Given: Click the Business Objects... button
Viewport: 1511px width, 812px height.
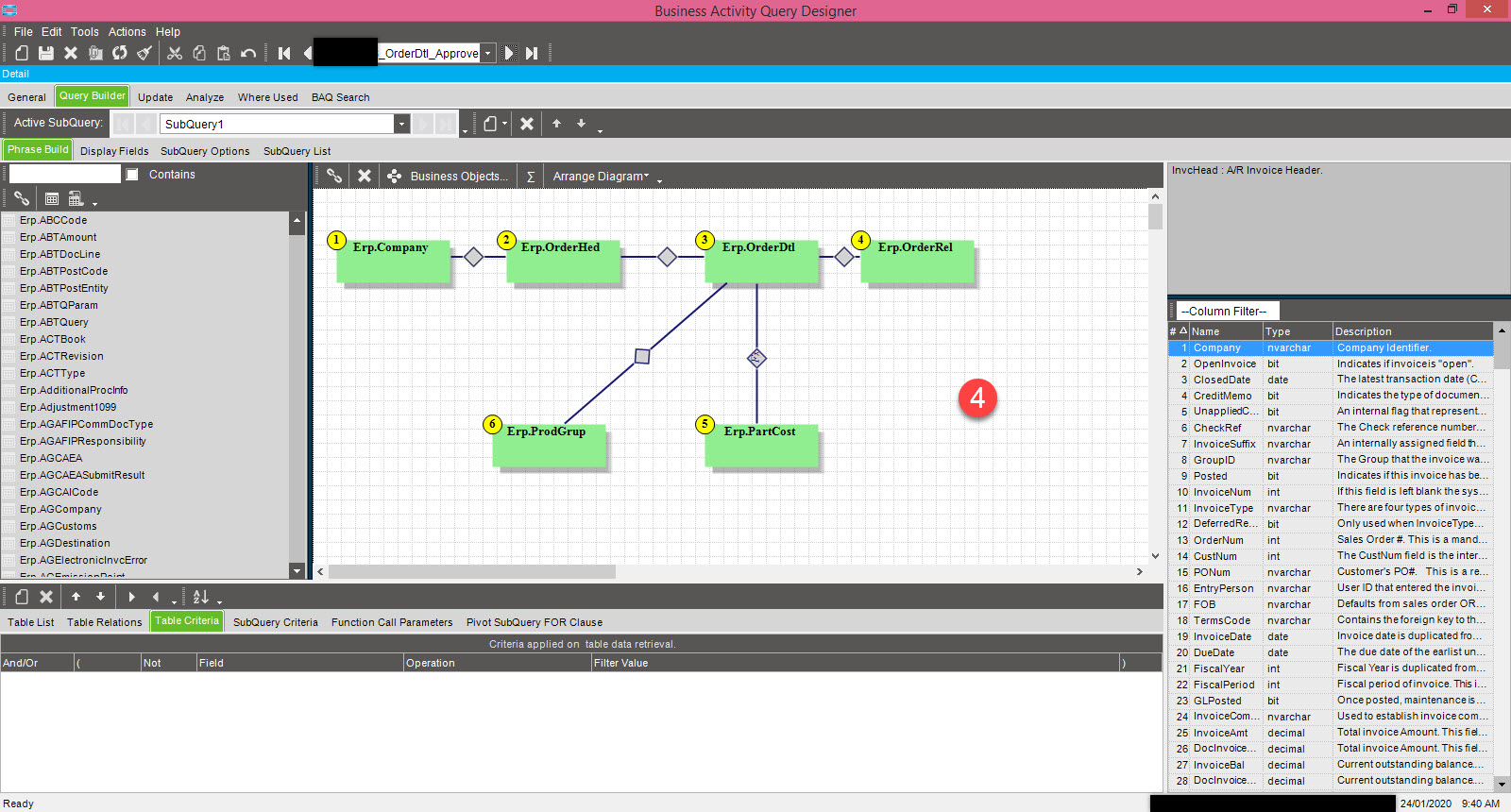Looking at the screenshot, I should [x=449, y=177].
